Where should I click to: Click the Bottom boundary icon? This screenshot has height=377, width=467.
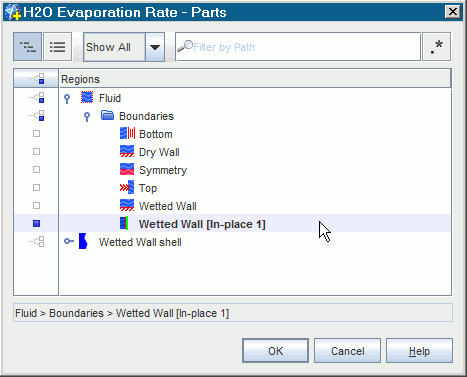click(127, 134)
